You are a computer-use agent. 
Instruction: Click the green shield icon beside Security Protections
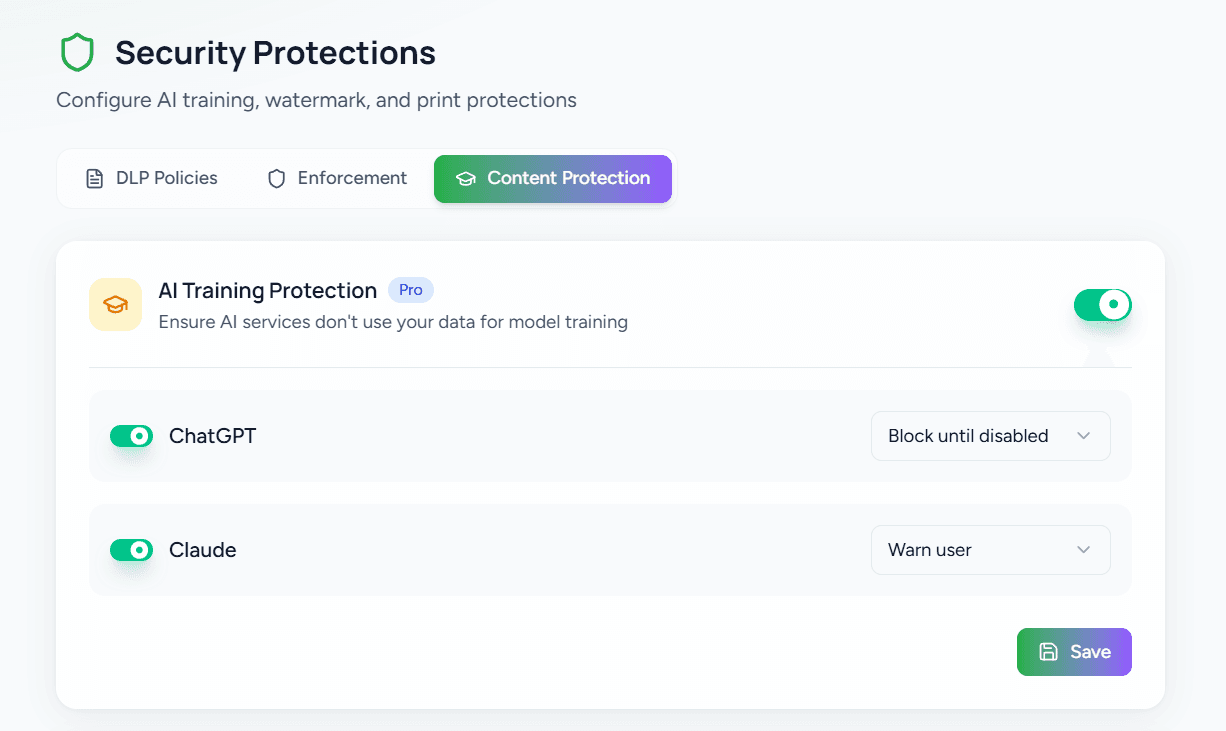tap(77, 51)
